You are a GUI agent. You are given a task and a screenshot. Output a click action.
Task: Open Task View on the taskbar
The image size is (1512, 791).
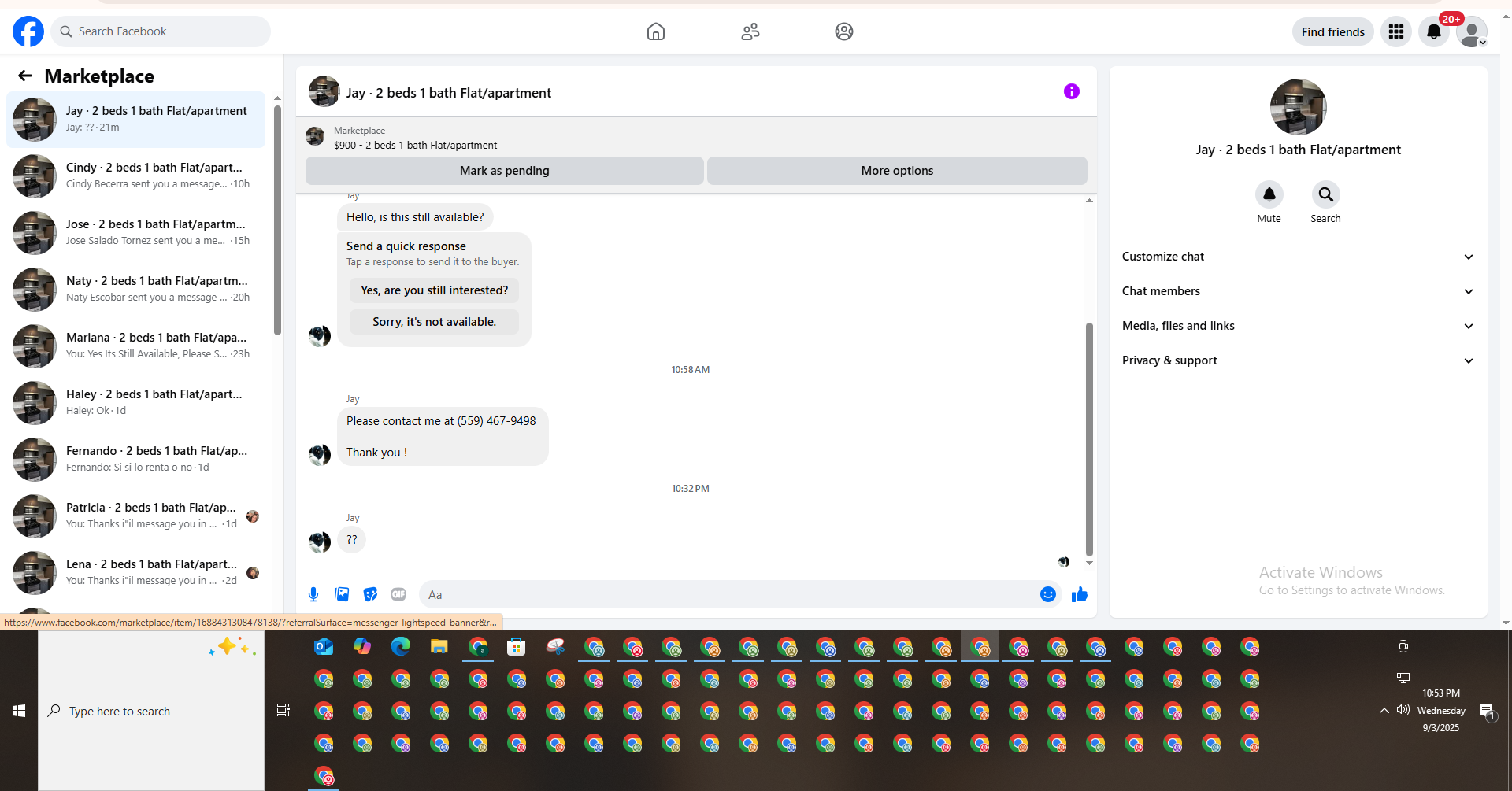283,711
